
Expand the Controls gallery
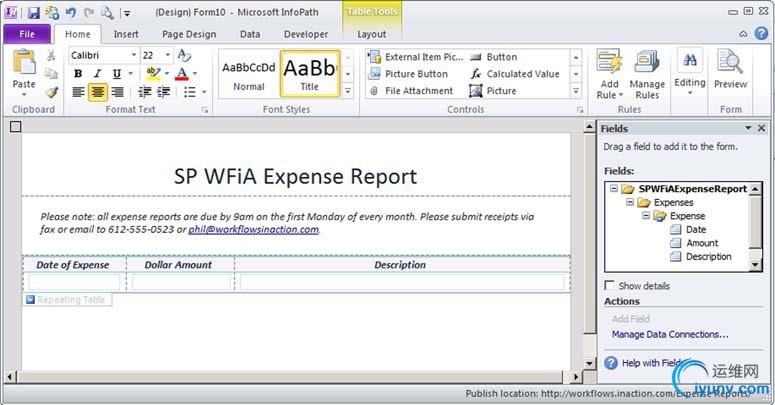tap(576, 91)
